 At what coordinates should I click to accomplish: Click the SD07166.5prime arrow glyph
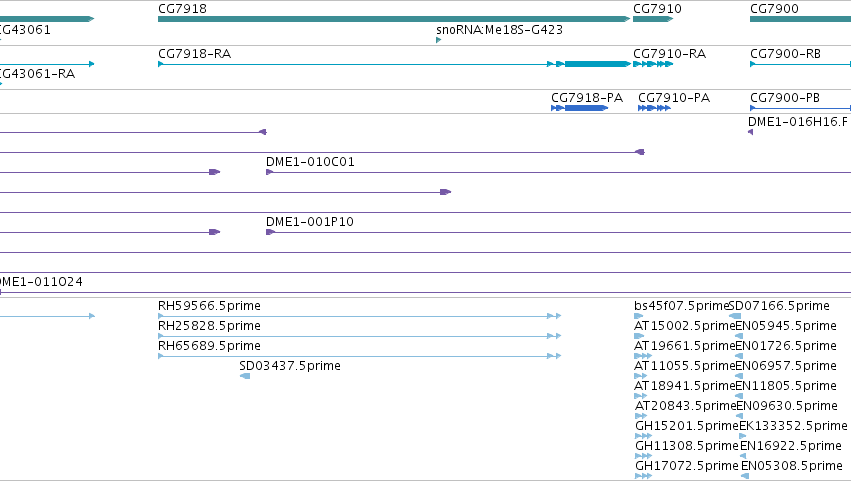(735, 316)
